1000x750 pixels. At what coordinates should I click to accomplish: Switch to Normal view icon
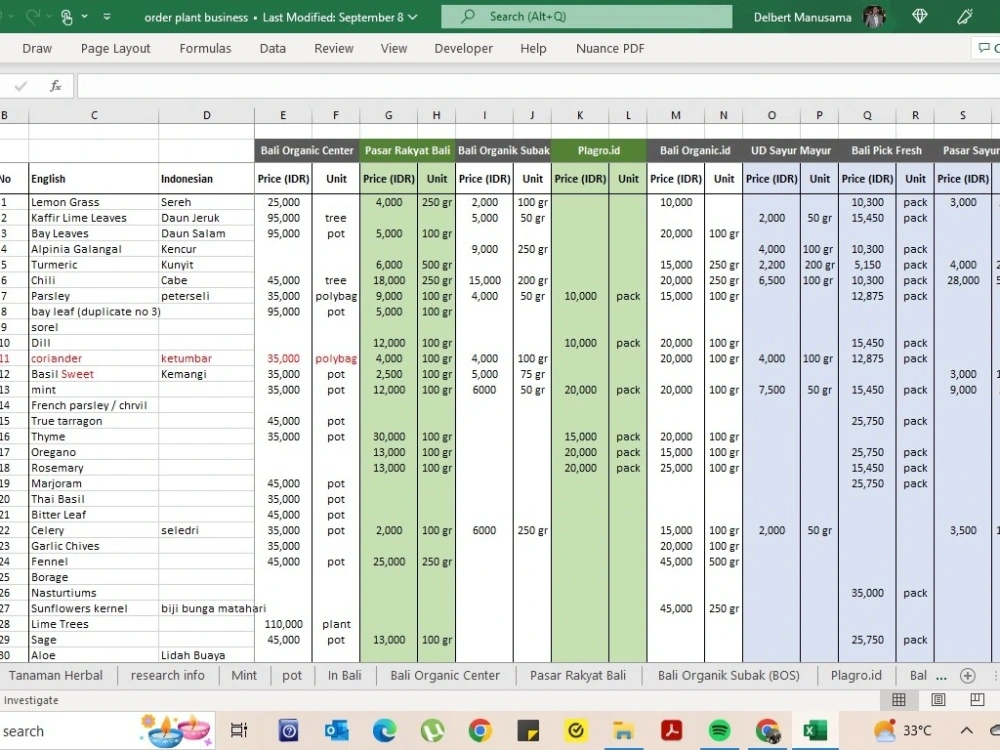899,700
